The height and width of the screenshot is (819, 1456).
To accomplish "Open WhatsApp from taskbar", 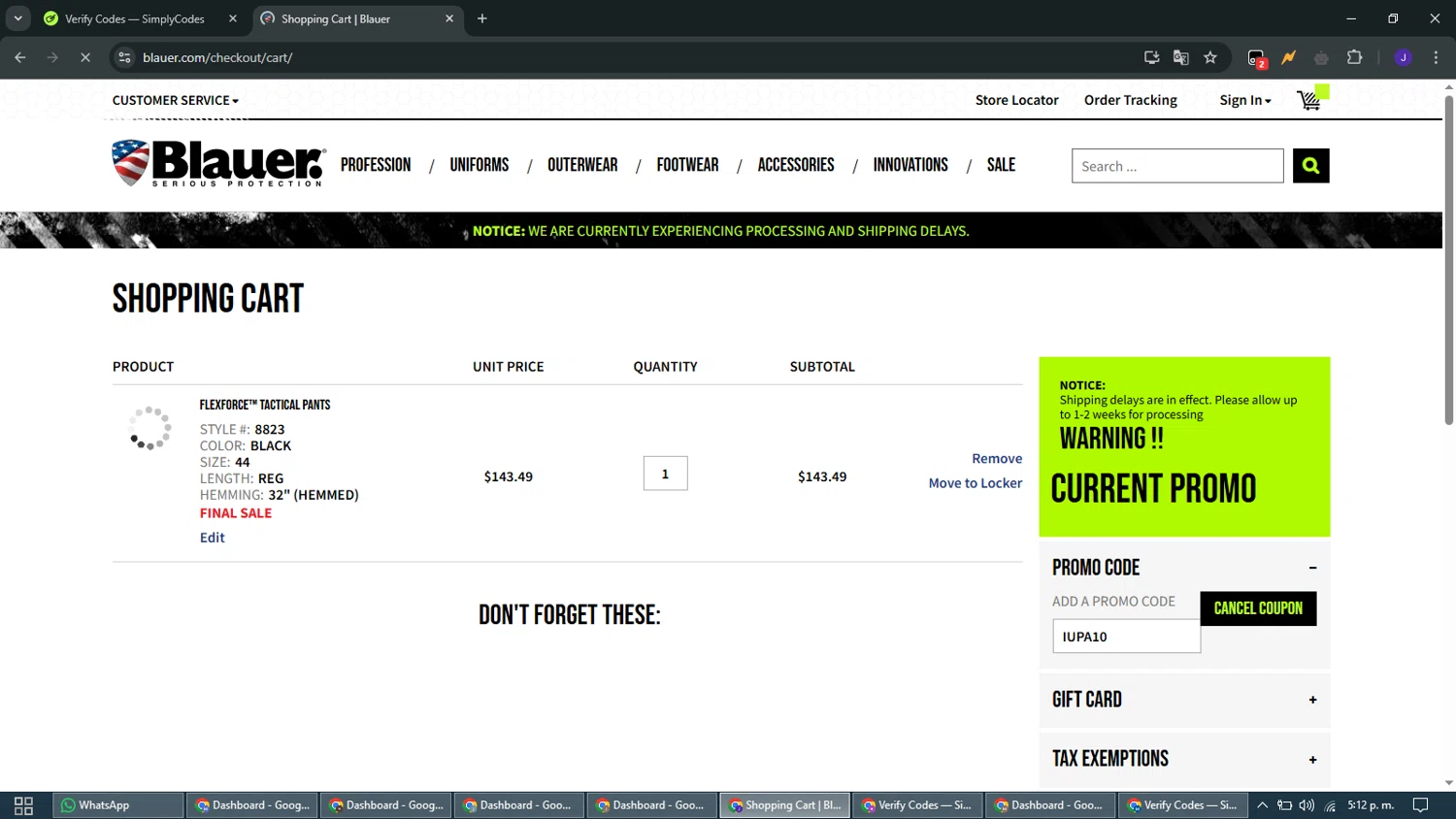I will [x=117, y=805].
